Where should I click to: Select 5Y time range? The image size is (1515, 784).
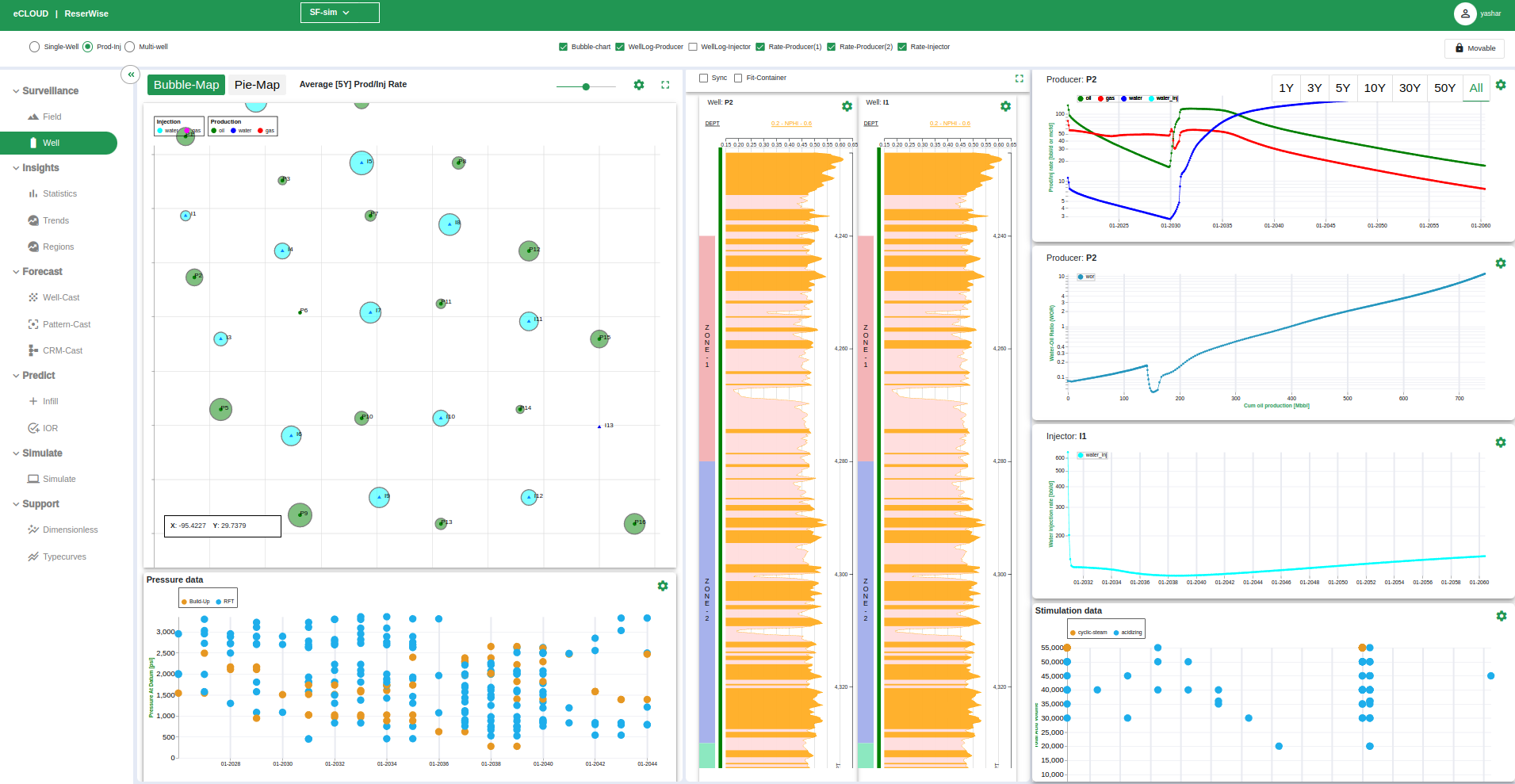pos(1342,88)
